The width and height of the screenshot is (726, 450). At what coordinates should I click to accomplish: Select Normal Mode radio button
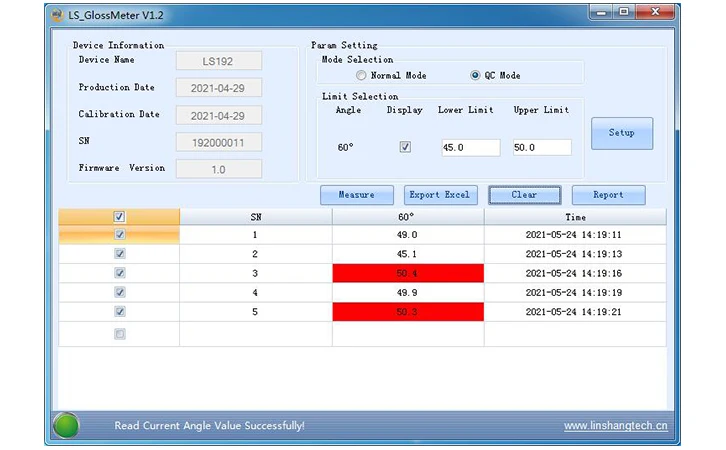pyautogui.click(x=361, y=75)
